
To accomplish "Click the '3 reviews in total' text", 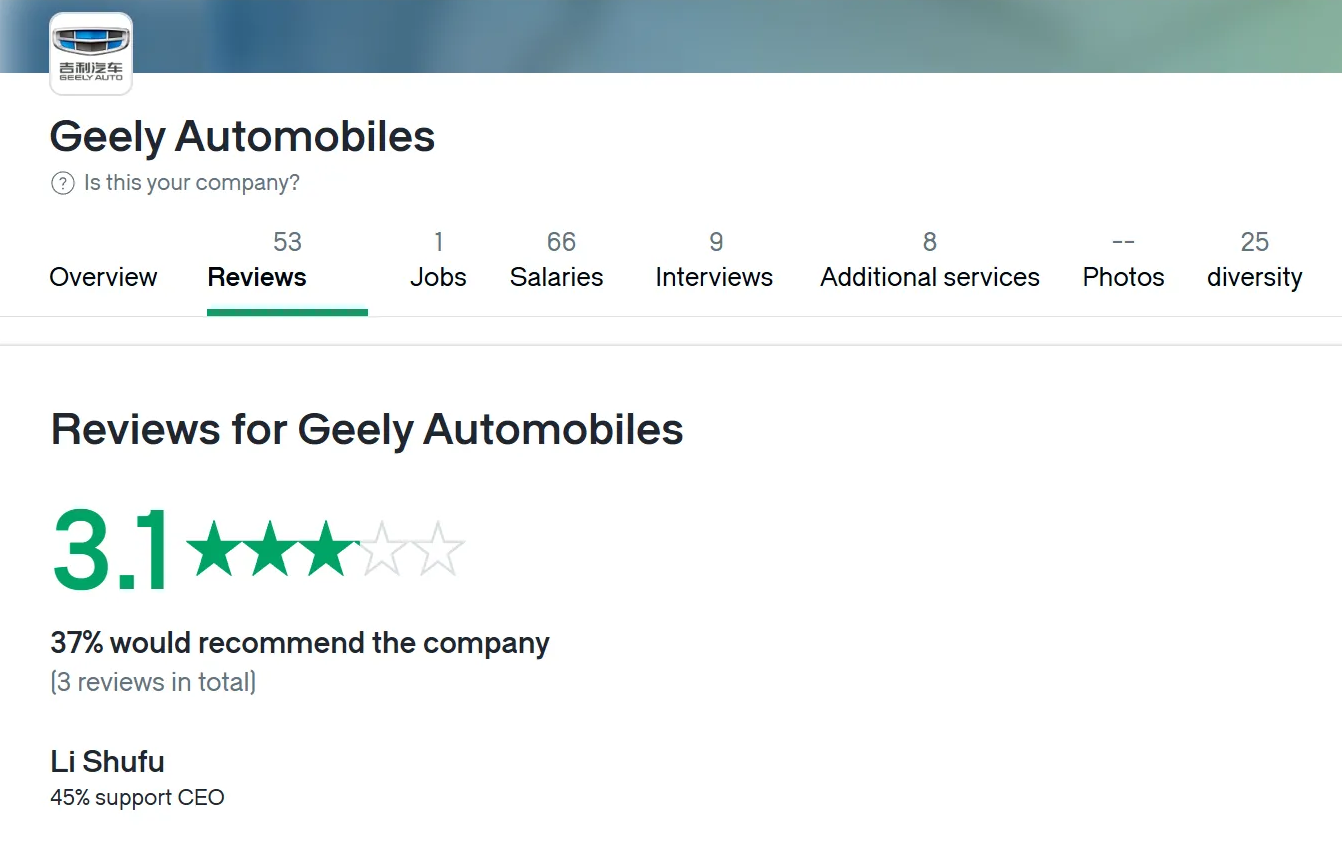I will click(x=153, y=683).
